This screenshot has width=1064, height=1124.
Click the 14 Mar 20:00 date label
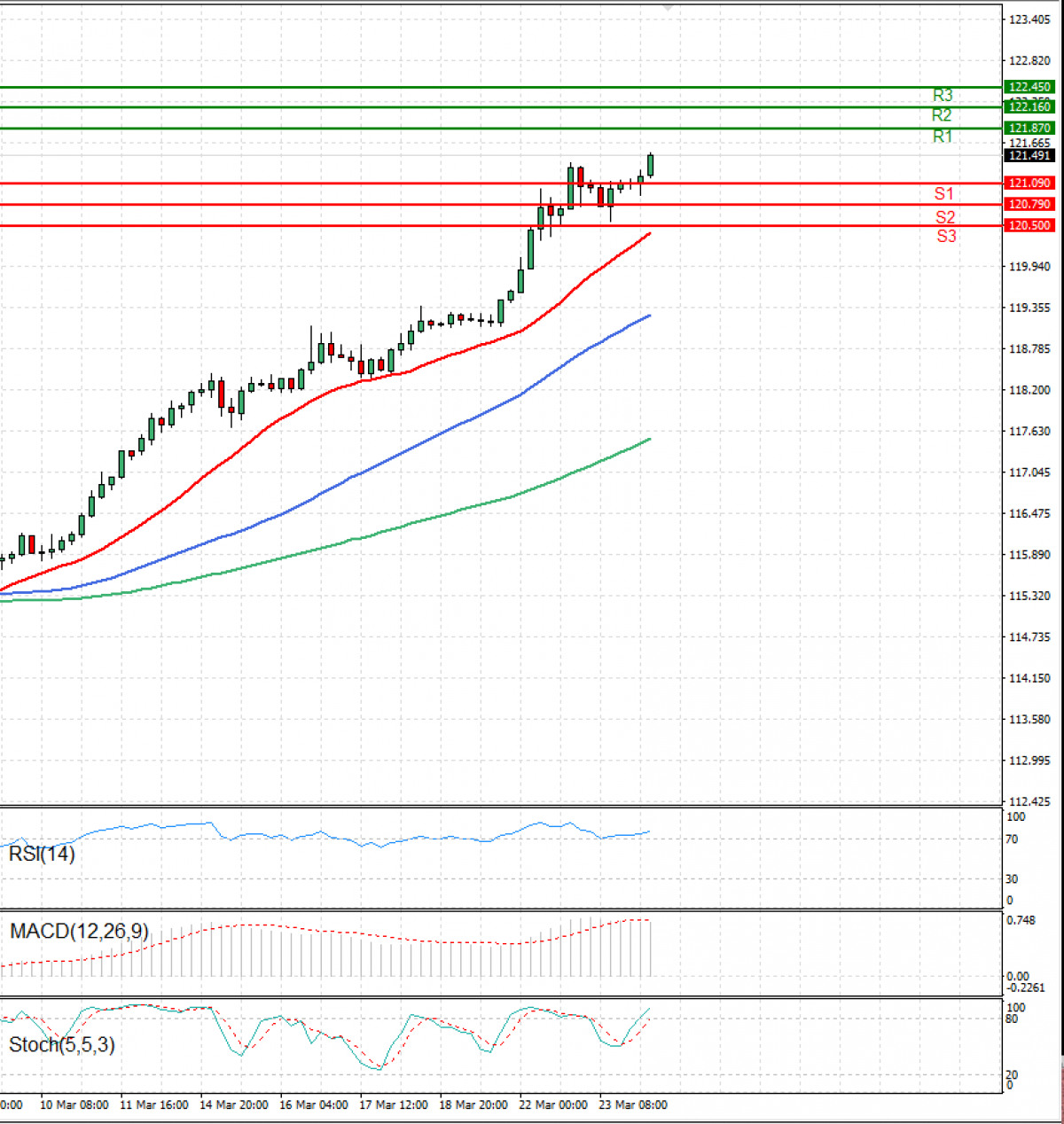(x=234, y=1104)
